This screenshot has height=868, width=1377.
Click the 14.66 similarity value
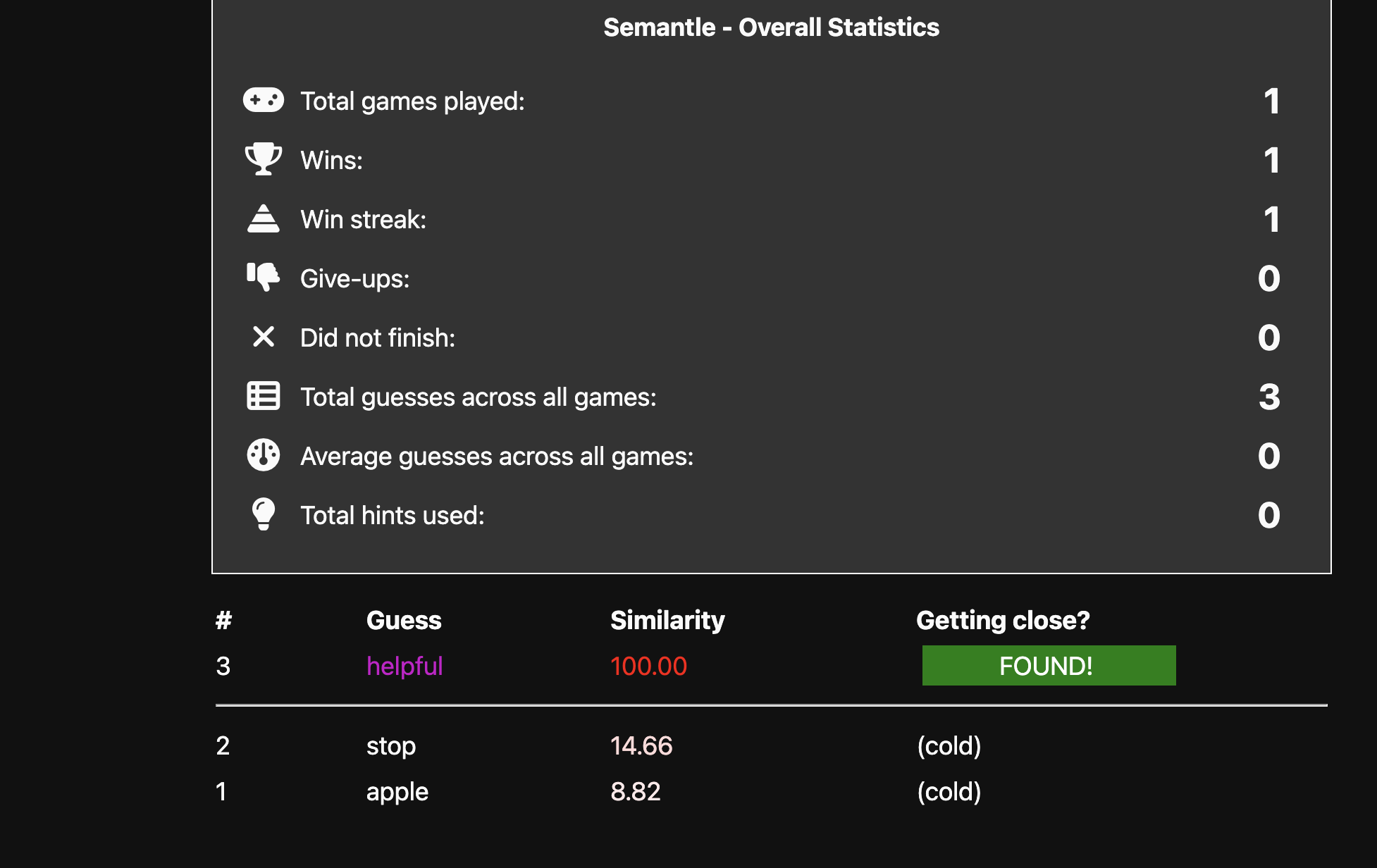point(641,746)
